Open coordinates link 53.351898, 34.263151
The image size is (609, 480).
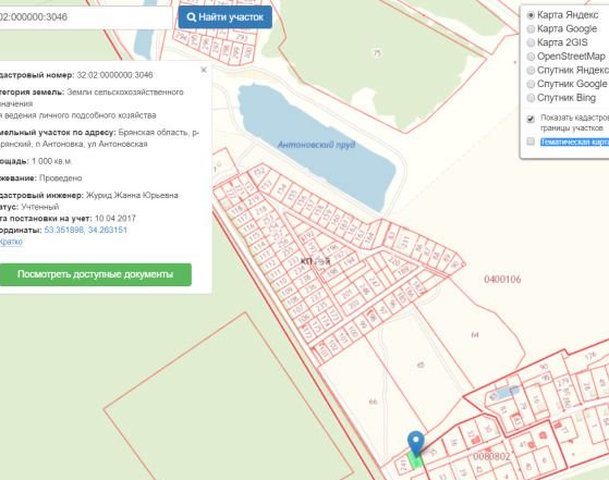(86, 230)
